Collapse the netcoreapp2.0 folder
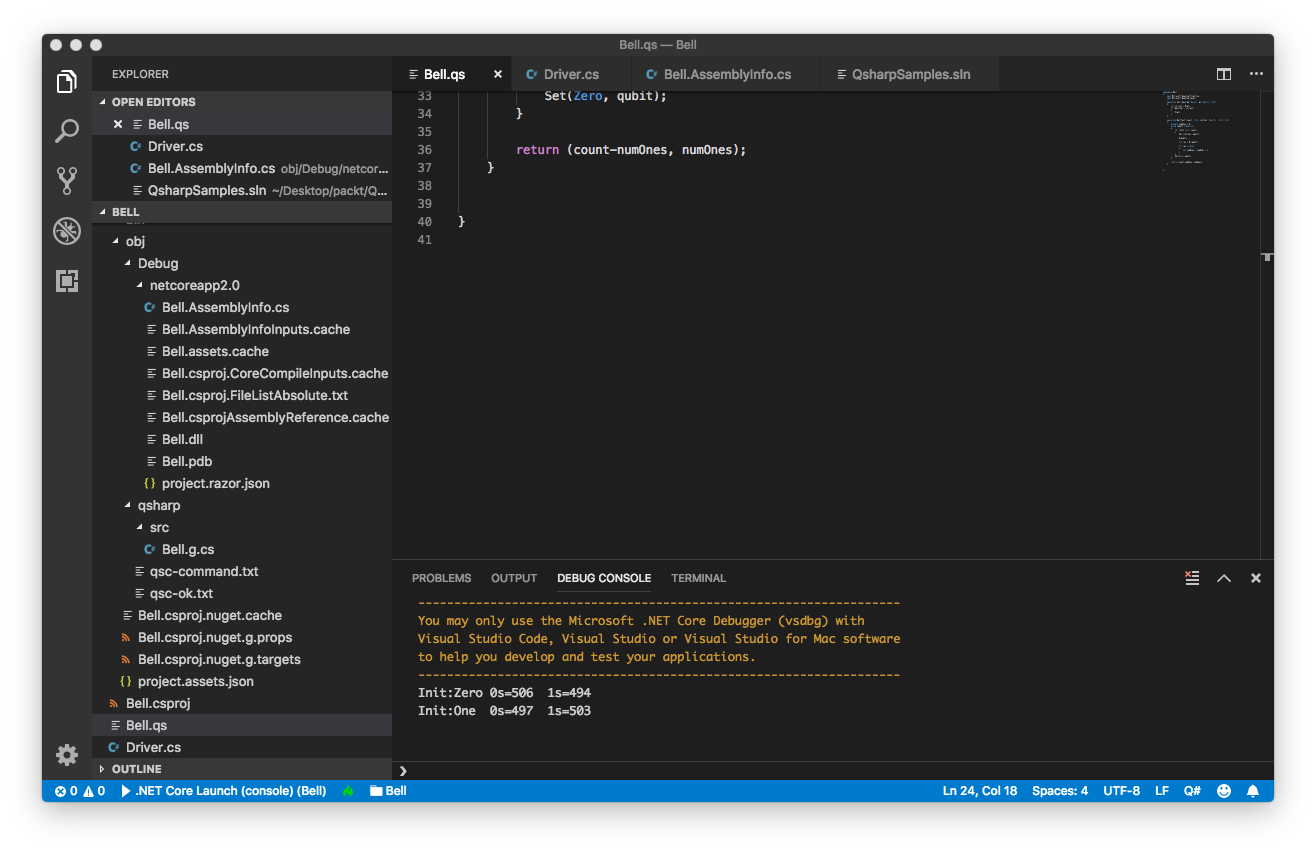Viewport: 1316px width, 852px height. click(193, 286)
